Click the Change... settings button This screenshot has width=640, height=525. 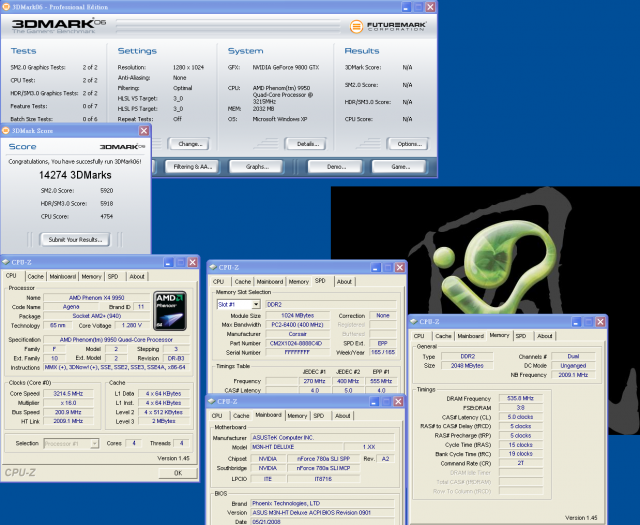pyautogui.click(x=190, y=144)
